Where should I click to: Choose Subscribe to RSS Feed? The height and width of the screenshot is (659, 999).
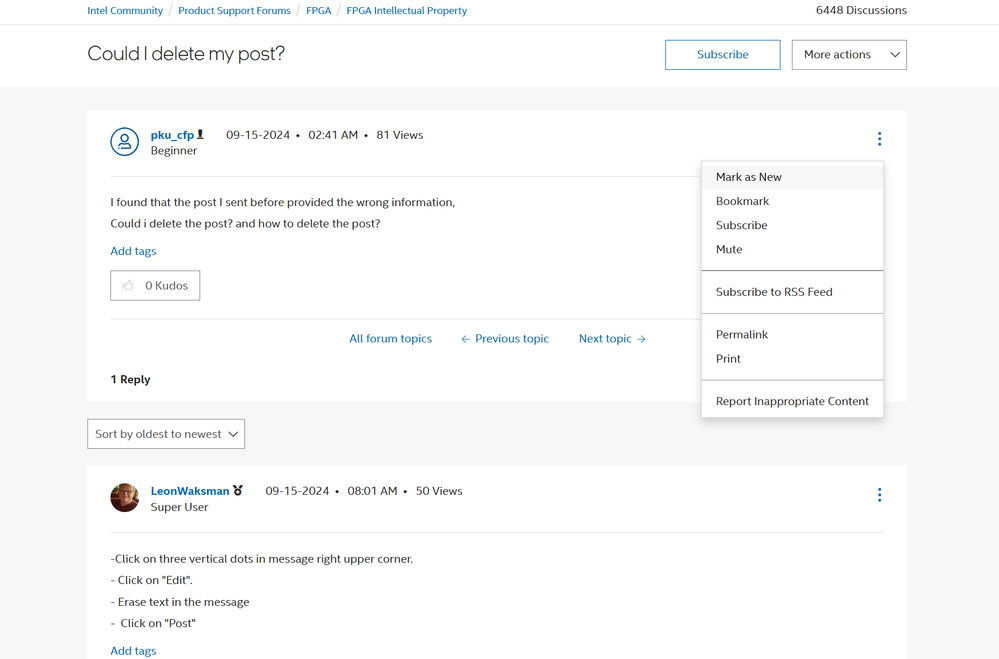[x=792, y=292]
